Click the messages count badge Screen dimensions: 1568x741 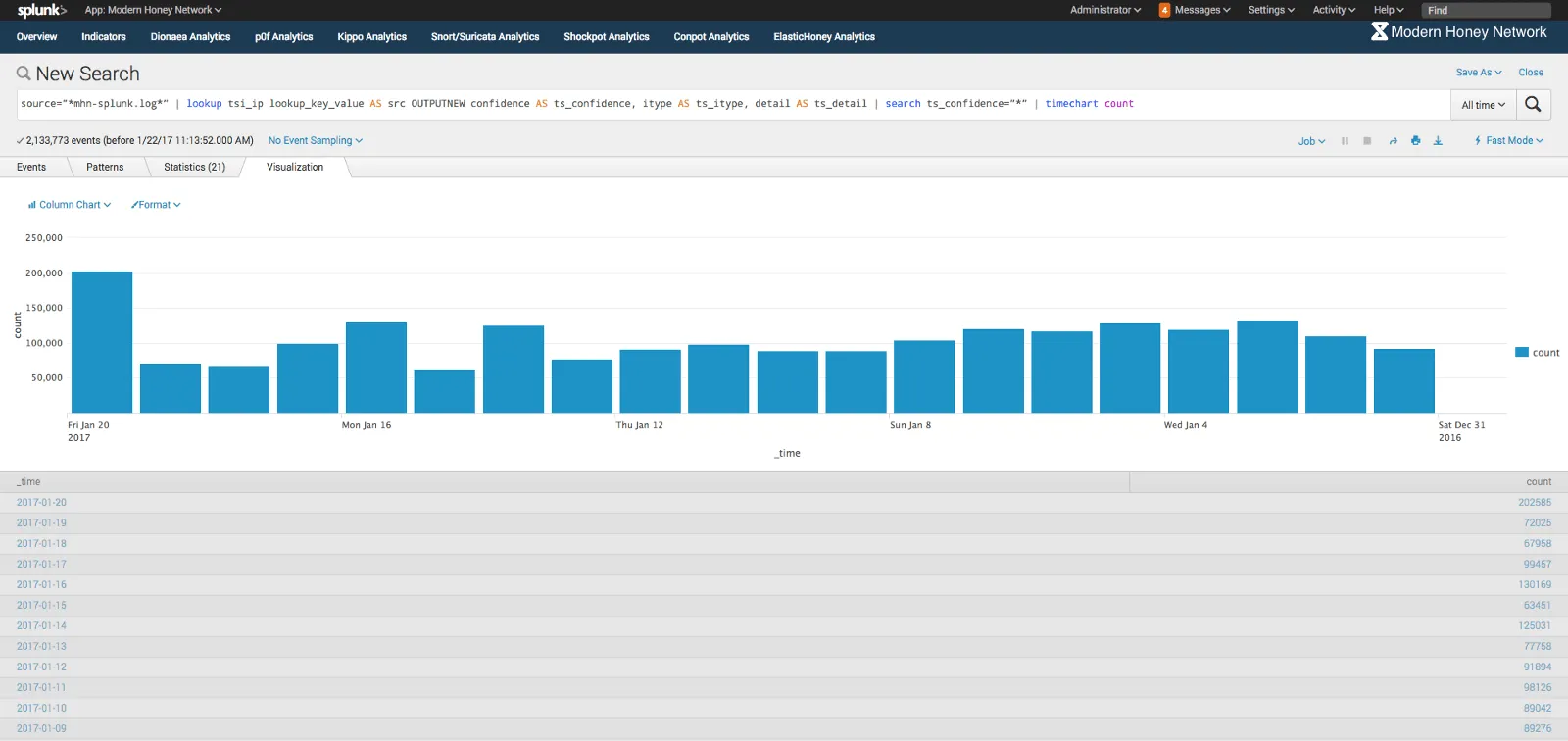(1164, 10)
